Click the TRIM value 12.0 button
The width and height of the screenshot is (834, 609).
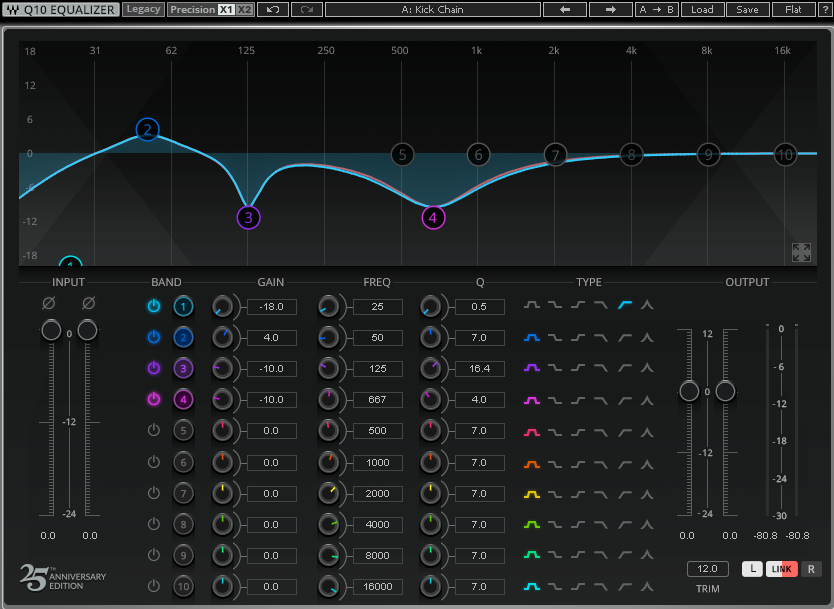click(707, 569)
